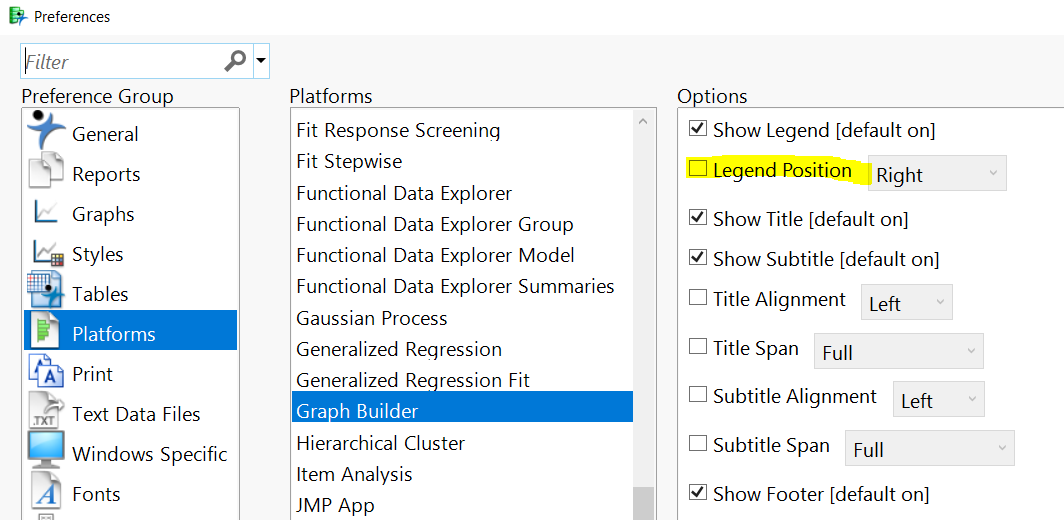The image size is (1064, 520).
Task: Open the Graphs preference group icon
Action: click(x=46, y=213)
